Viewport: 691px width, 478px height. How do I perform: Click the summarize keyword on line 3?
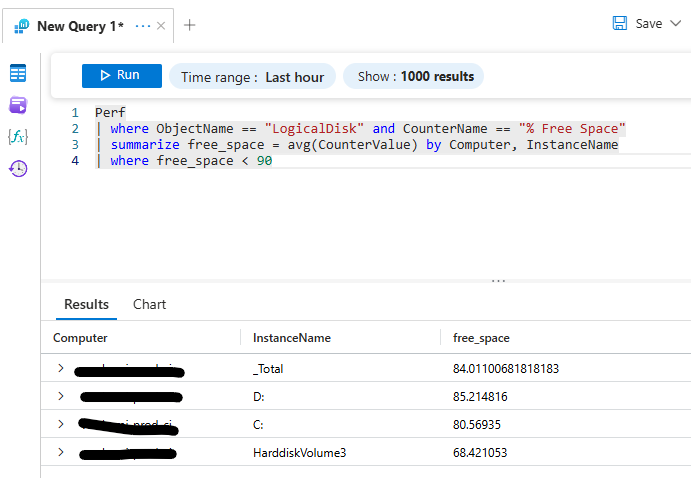point(145,145)
